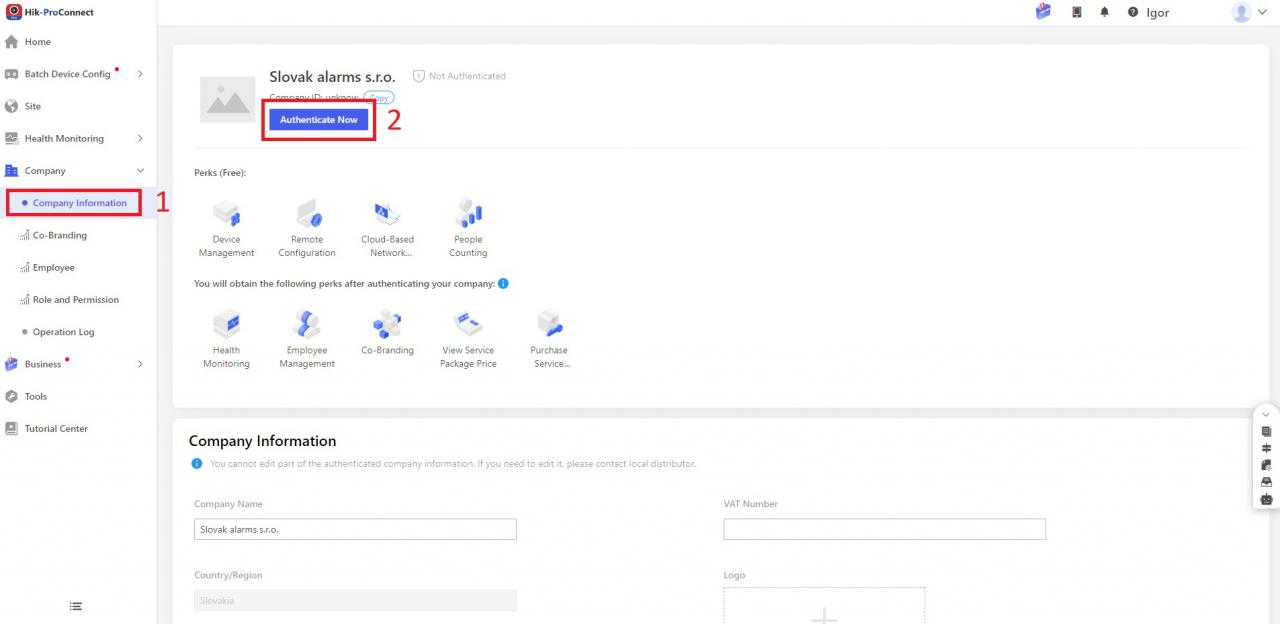Open Site via its globe icon

pos(12,106)
